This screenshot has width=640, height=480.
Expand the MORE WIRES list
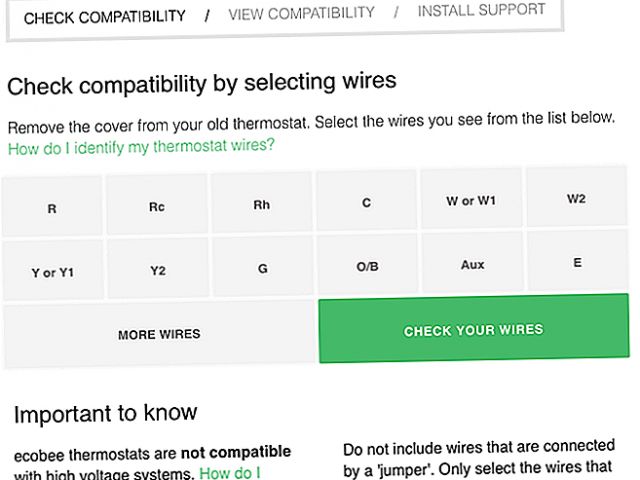coord(159,334)
